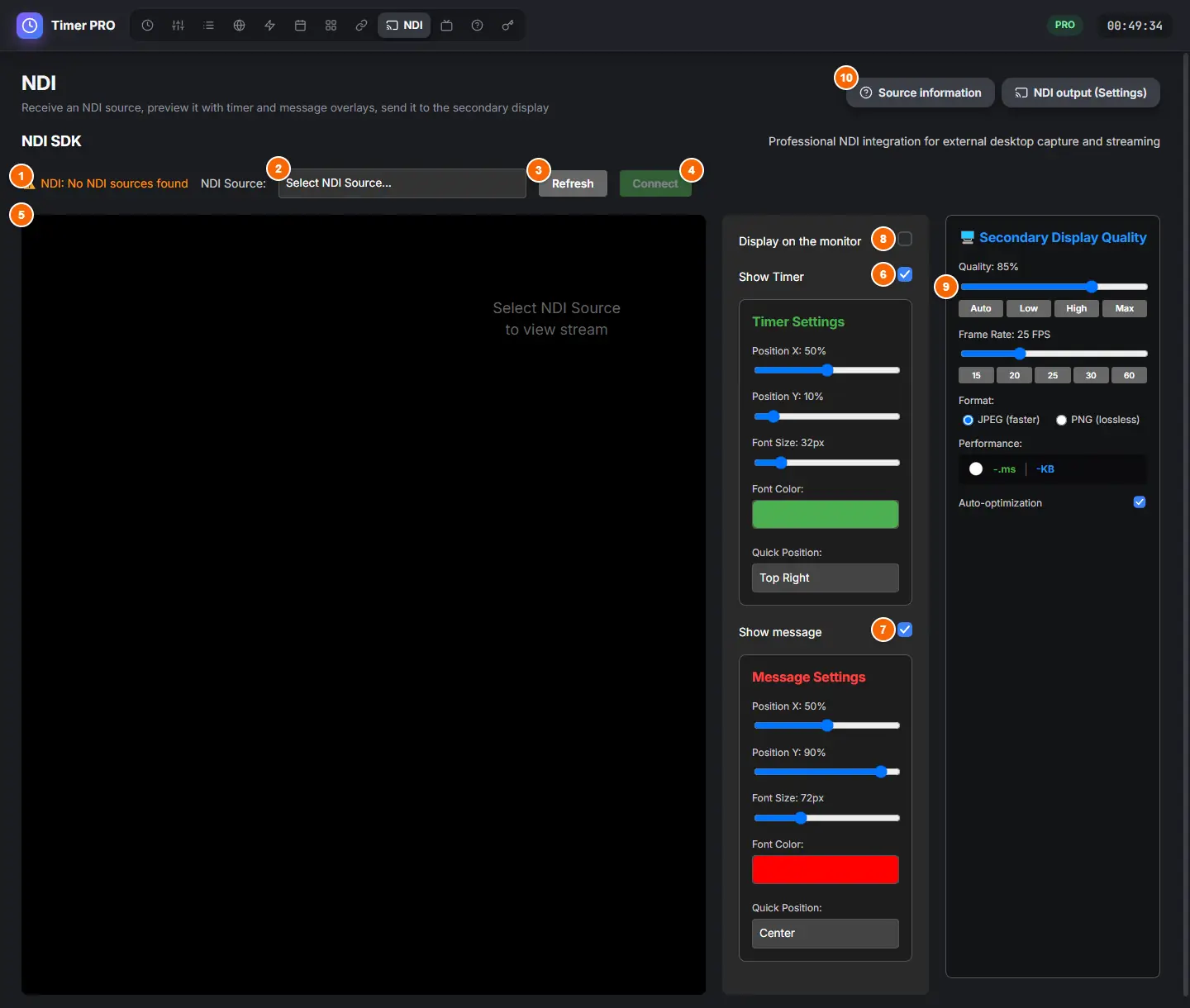Set frame rate to 60

(x=1129, y=375)
